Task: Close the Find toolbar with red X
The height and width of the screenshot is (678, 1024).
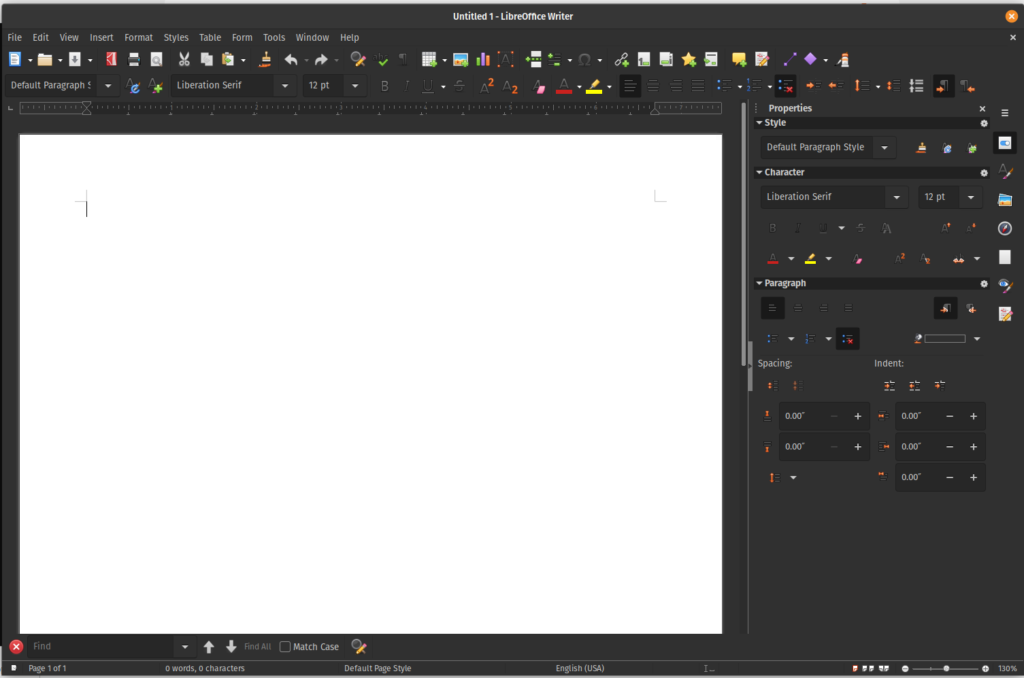Action: click(16, 647)
